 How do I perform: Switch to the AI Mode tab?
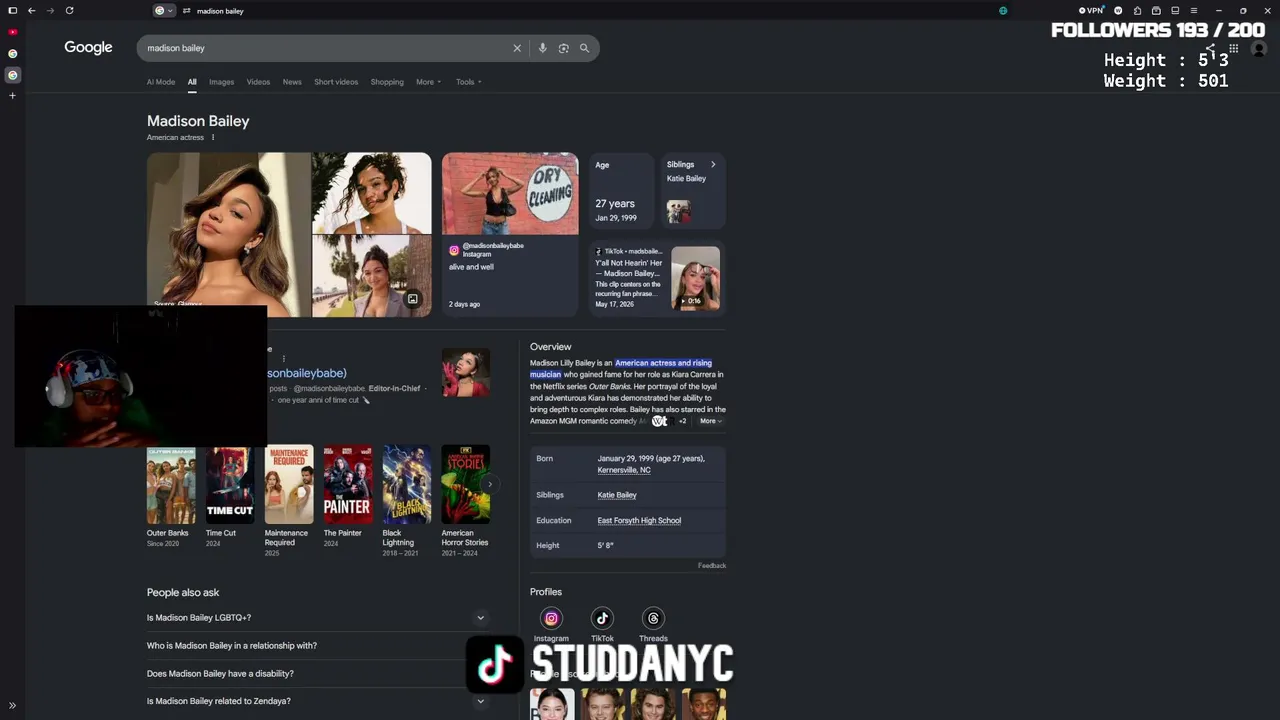point(161,82)
